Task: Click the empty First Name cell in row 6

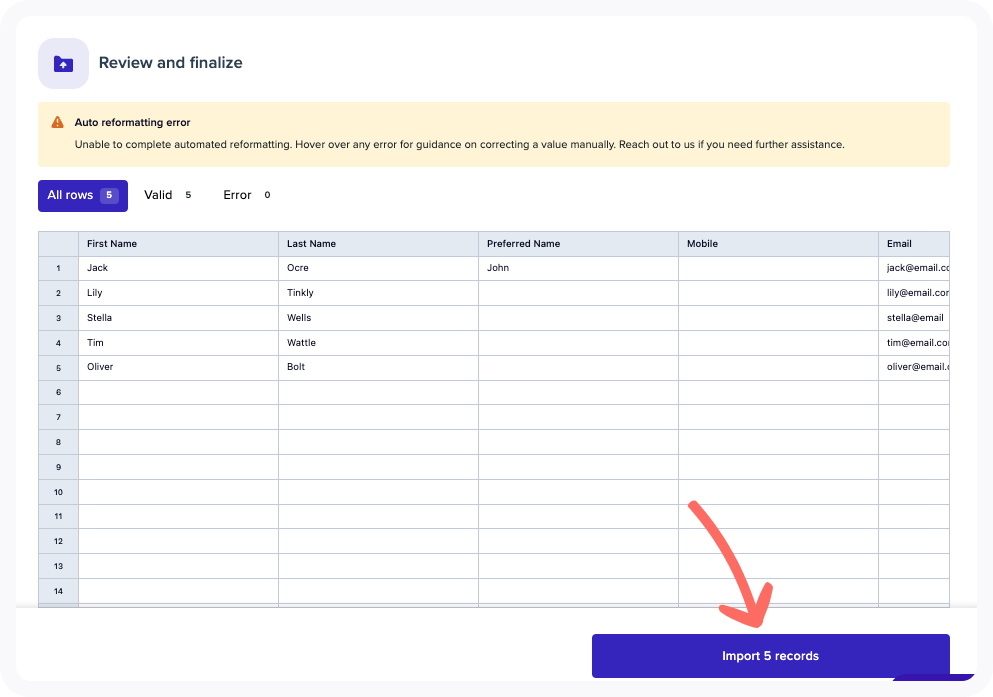Action: 178,391
